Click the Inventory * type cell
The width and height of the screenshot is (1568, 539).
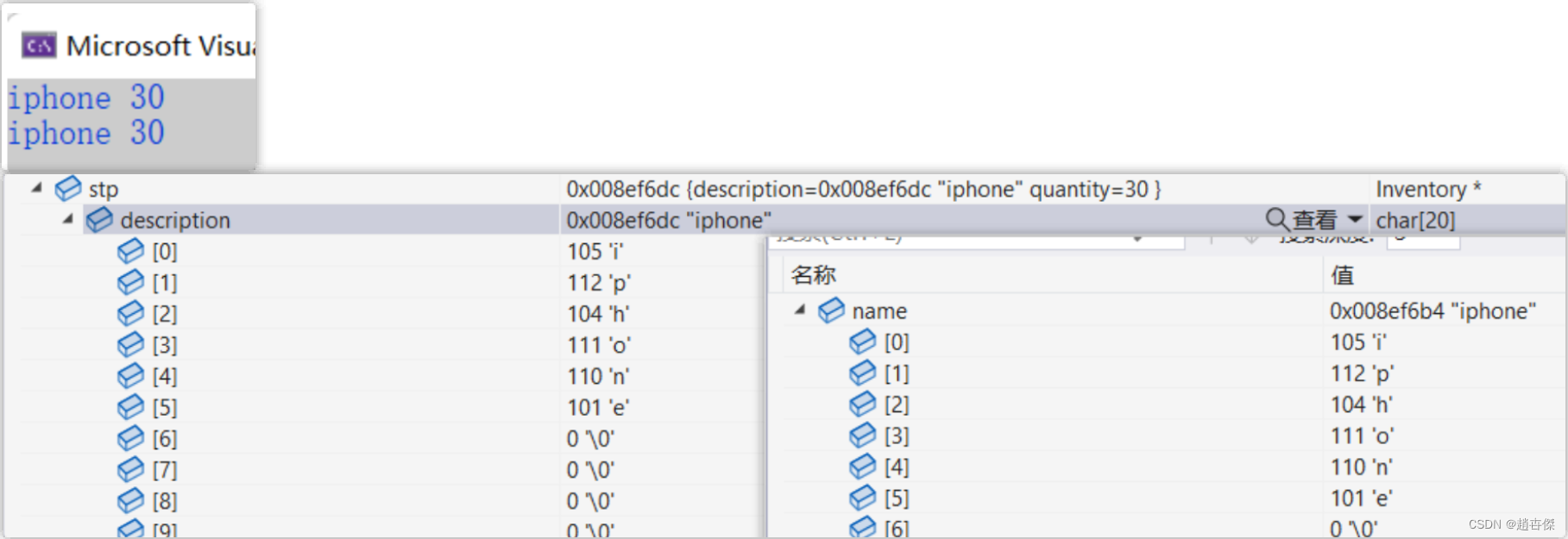1428,189
